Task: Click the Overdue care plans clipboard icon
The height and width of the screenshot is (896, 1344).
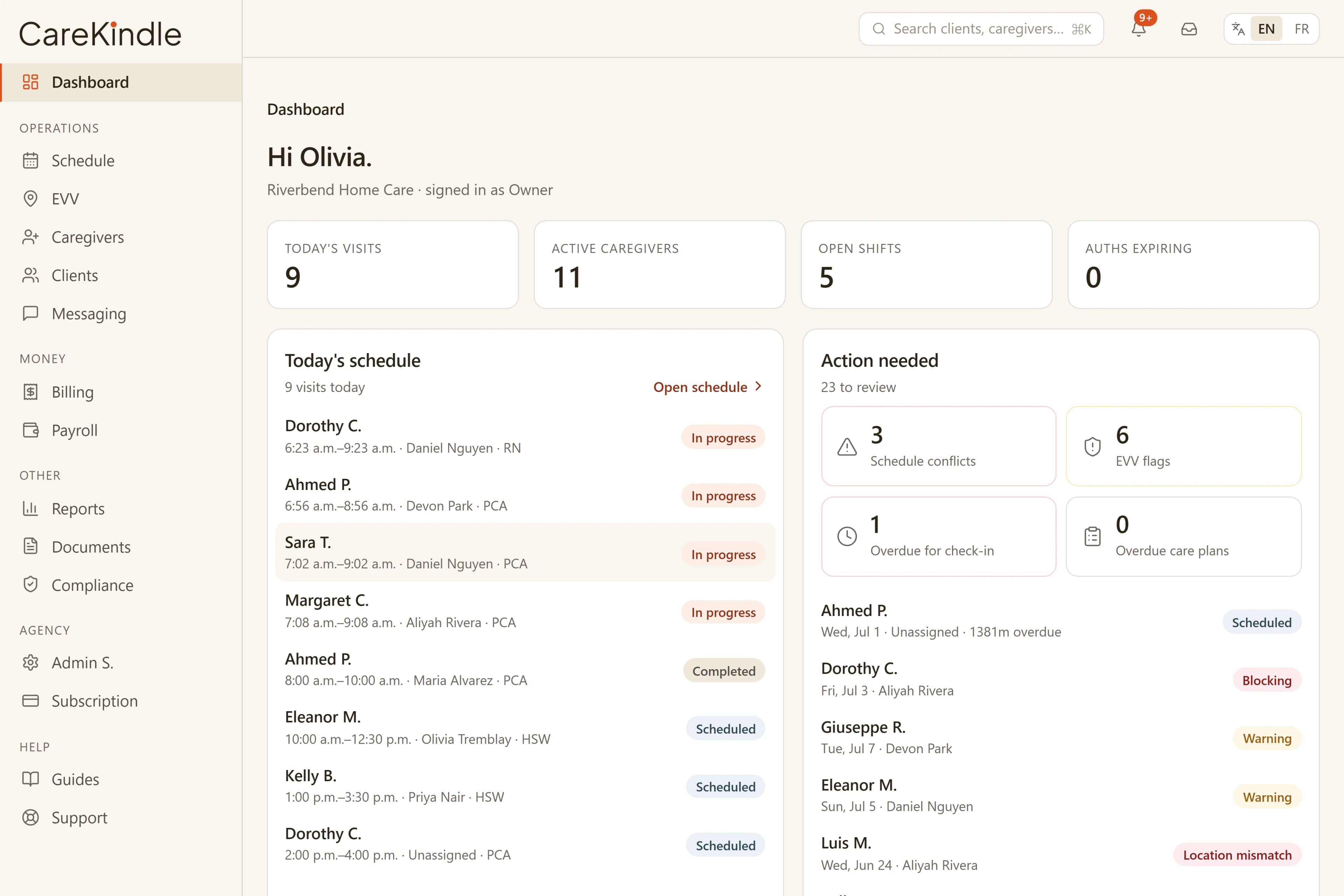Action: coord(1092,536)
